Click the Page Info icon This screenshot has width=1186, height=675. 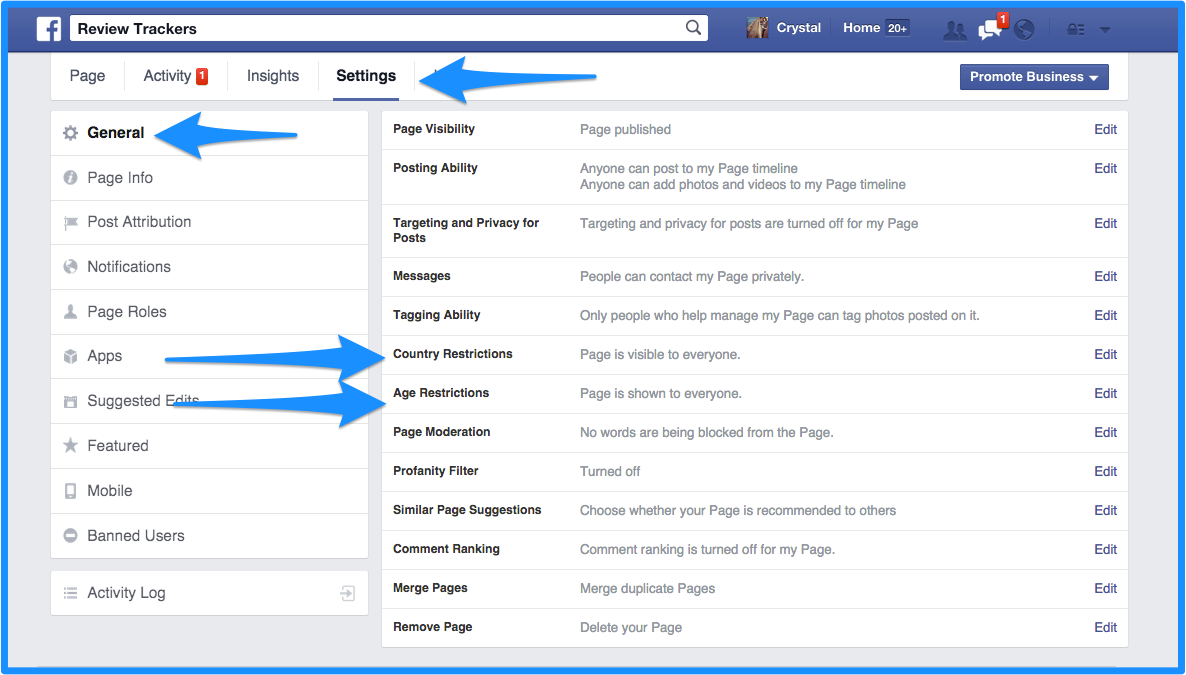(x=70, y=178)
